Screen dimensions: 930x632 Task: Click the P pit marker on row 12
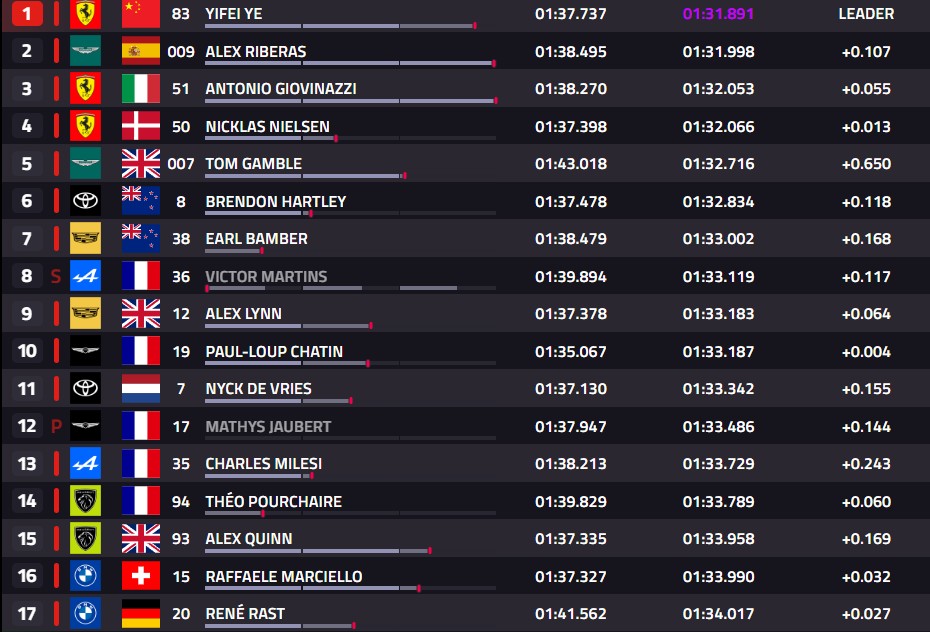56,426
